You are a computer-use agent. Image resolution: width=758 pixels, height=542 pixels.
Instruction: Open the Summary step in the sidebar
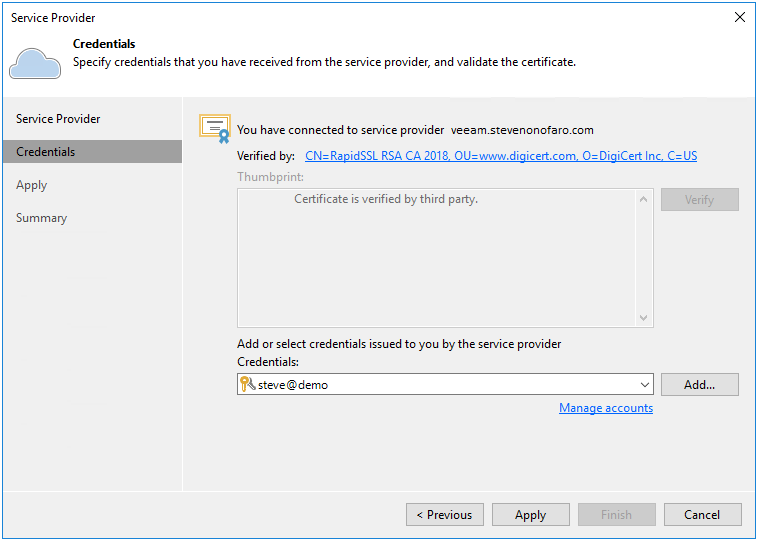click(42, 218)
